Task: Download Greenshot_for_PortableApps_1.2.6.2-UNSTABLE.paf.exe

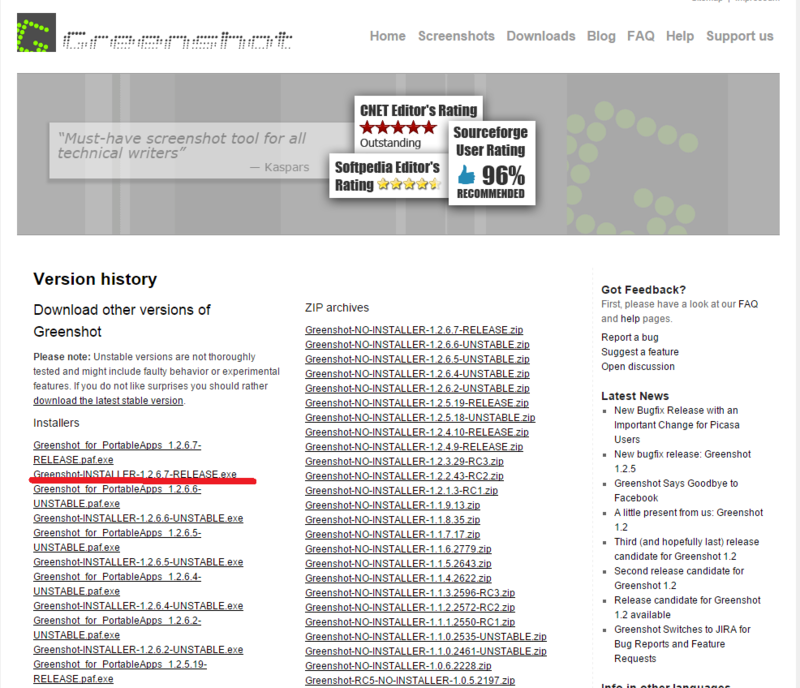Action: 117,628
